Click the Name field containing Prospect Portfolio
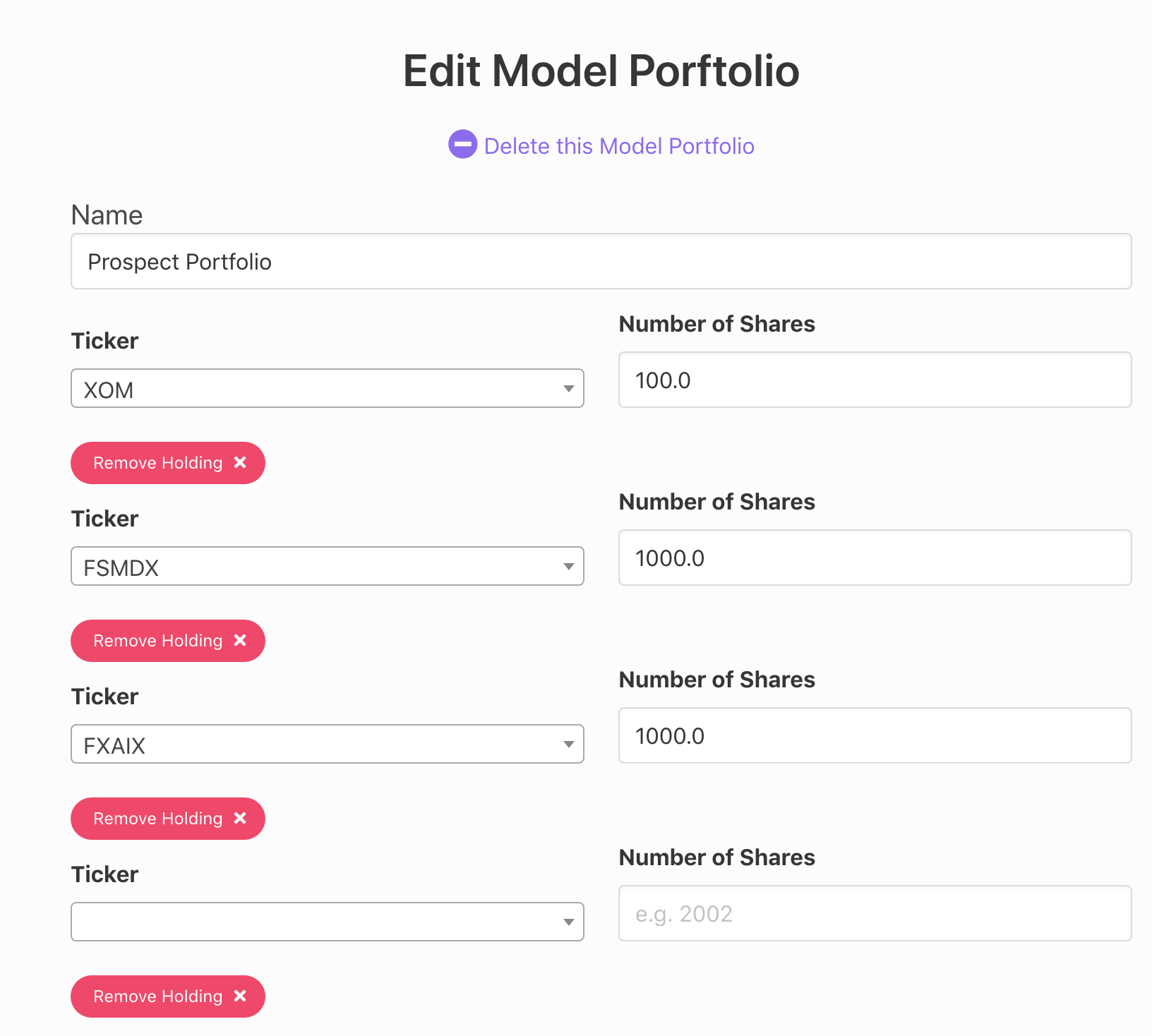Screen dimensions: 1152x1036 pyautogui.click(x=601, y=261)
